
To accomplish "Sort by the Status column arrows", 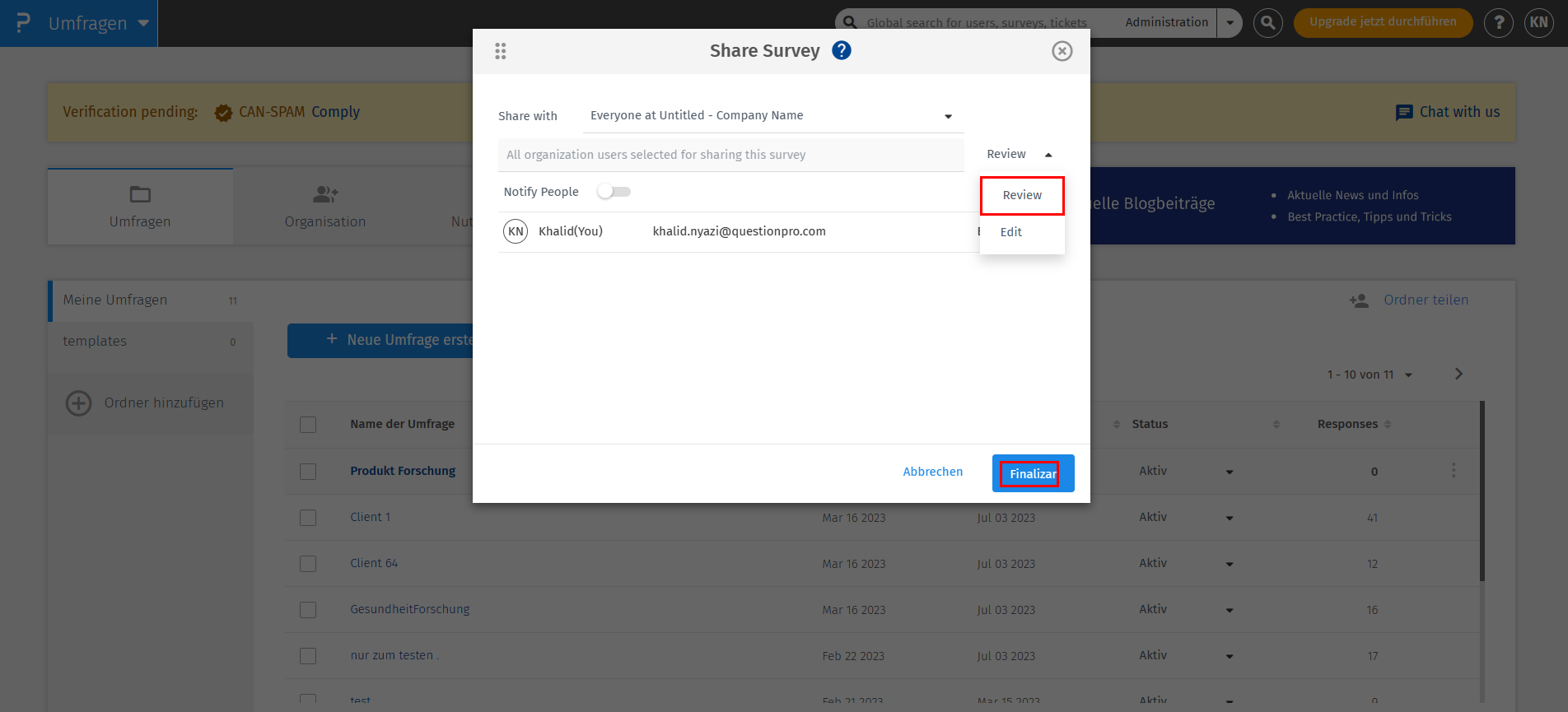I will click(x=1276, y=424).
